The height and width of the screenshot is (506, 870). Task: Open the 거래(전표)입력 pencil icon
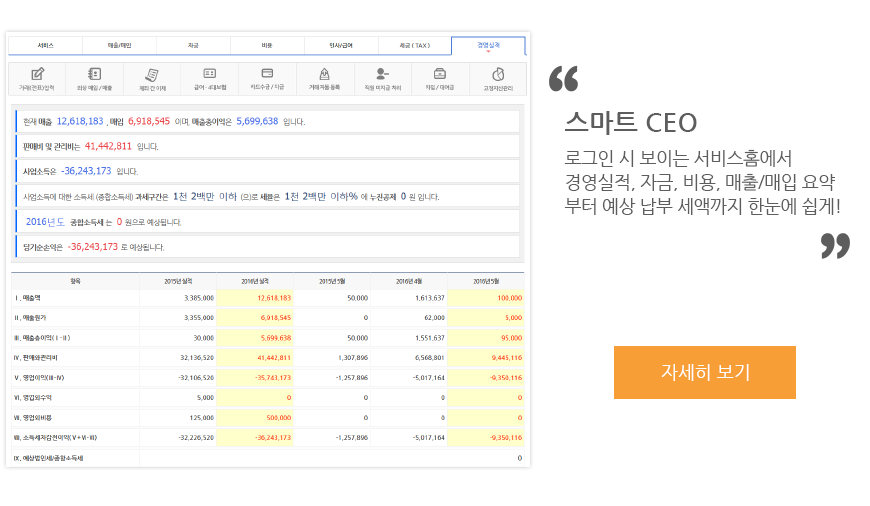(x=37, y=74)
